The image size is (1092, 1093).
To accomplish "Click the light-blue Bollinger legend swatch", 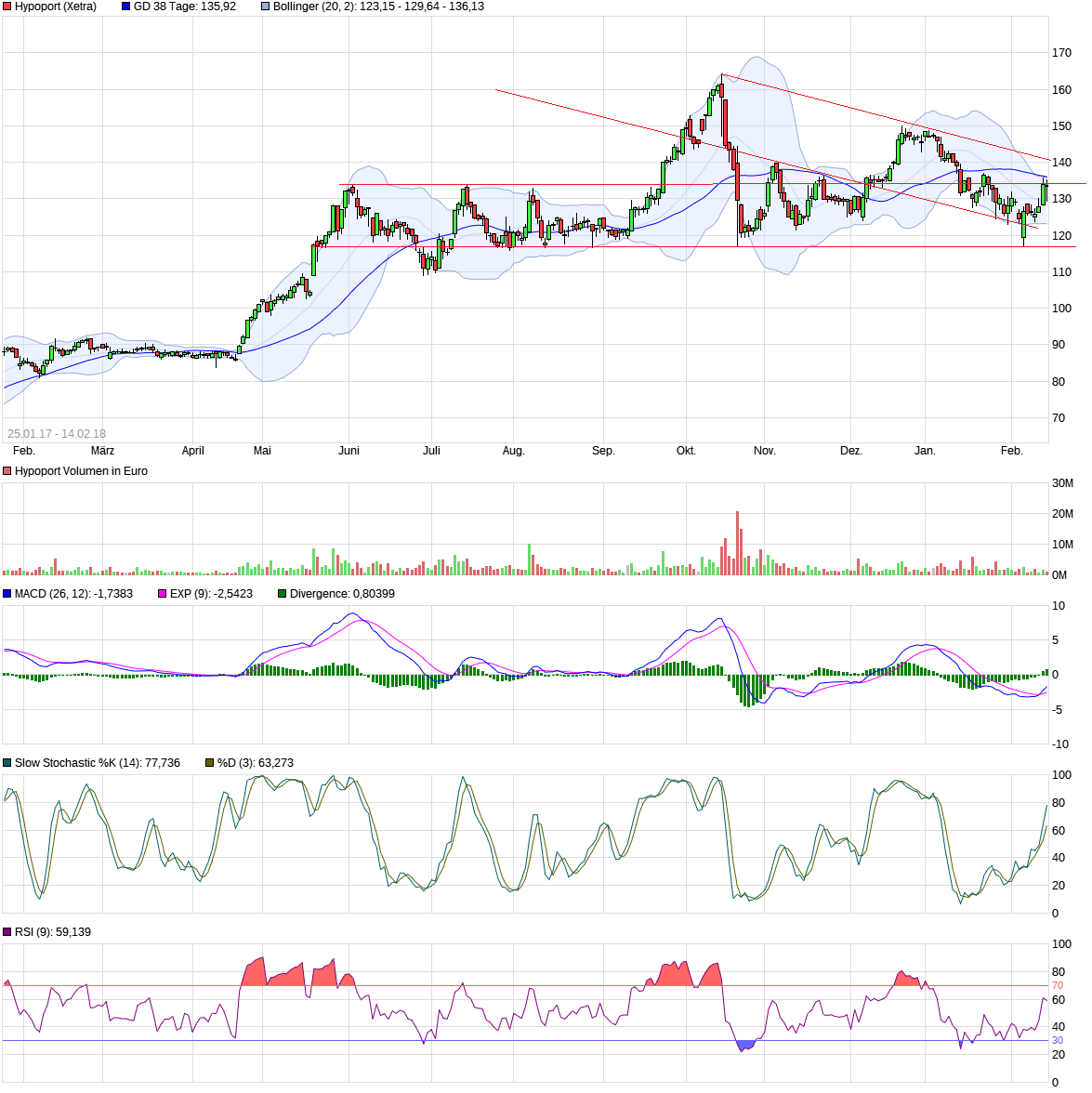I will [x=266, y=7].
